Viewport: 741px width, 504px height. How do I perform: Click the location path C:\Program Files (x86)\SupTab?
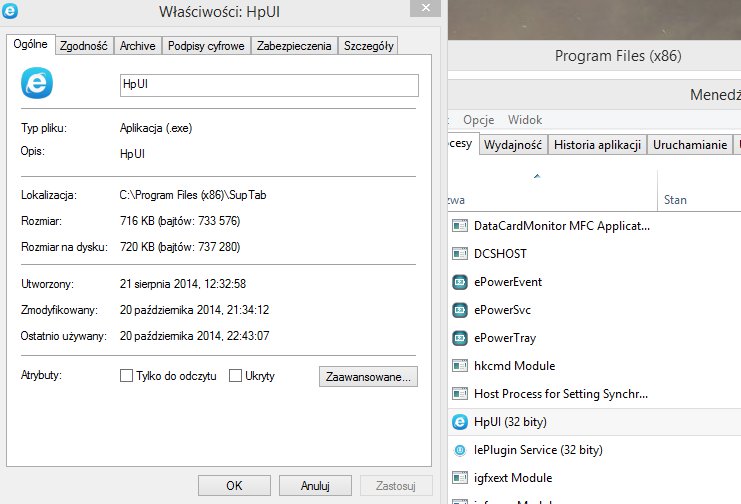click(x=193, y=195)
